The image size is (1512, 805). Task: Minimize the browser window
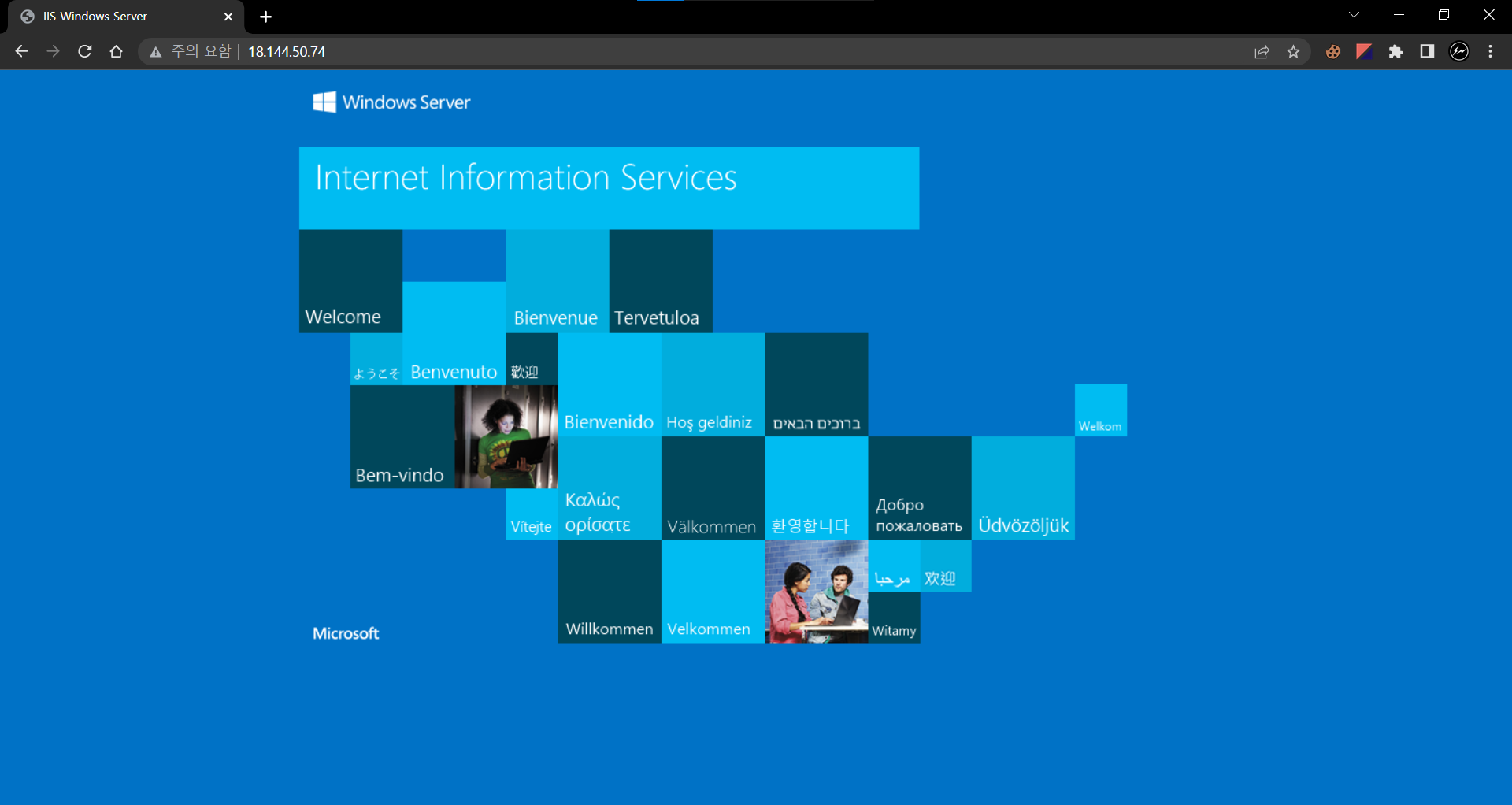(1399, 15)
